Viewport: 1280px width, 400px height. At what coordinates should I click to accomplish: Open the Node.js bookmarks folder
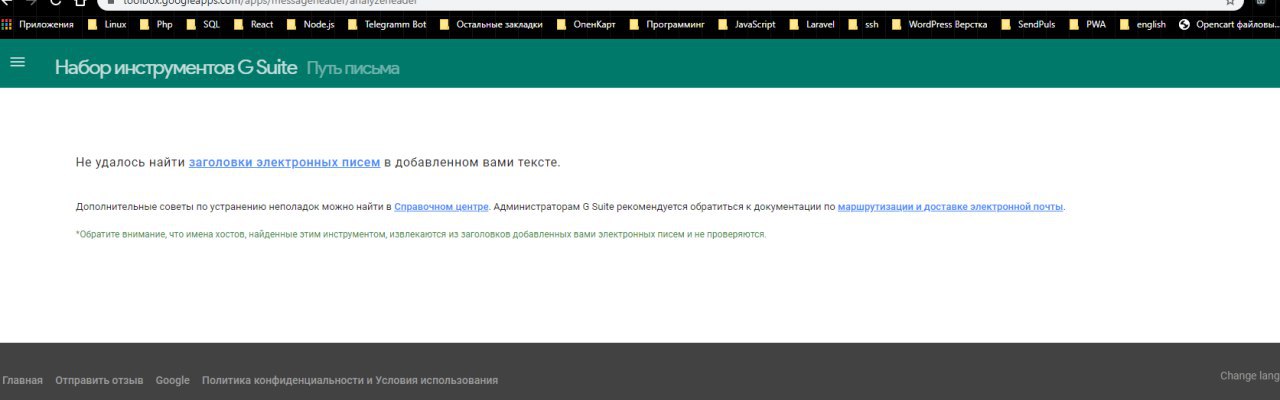coord(312,24)
